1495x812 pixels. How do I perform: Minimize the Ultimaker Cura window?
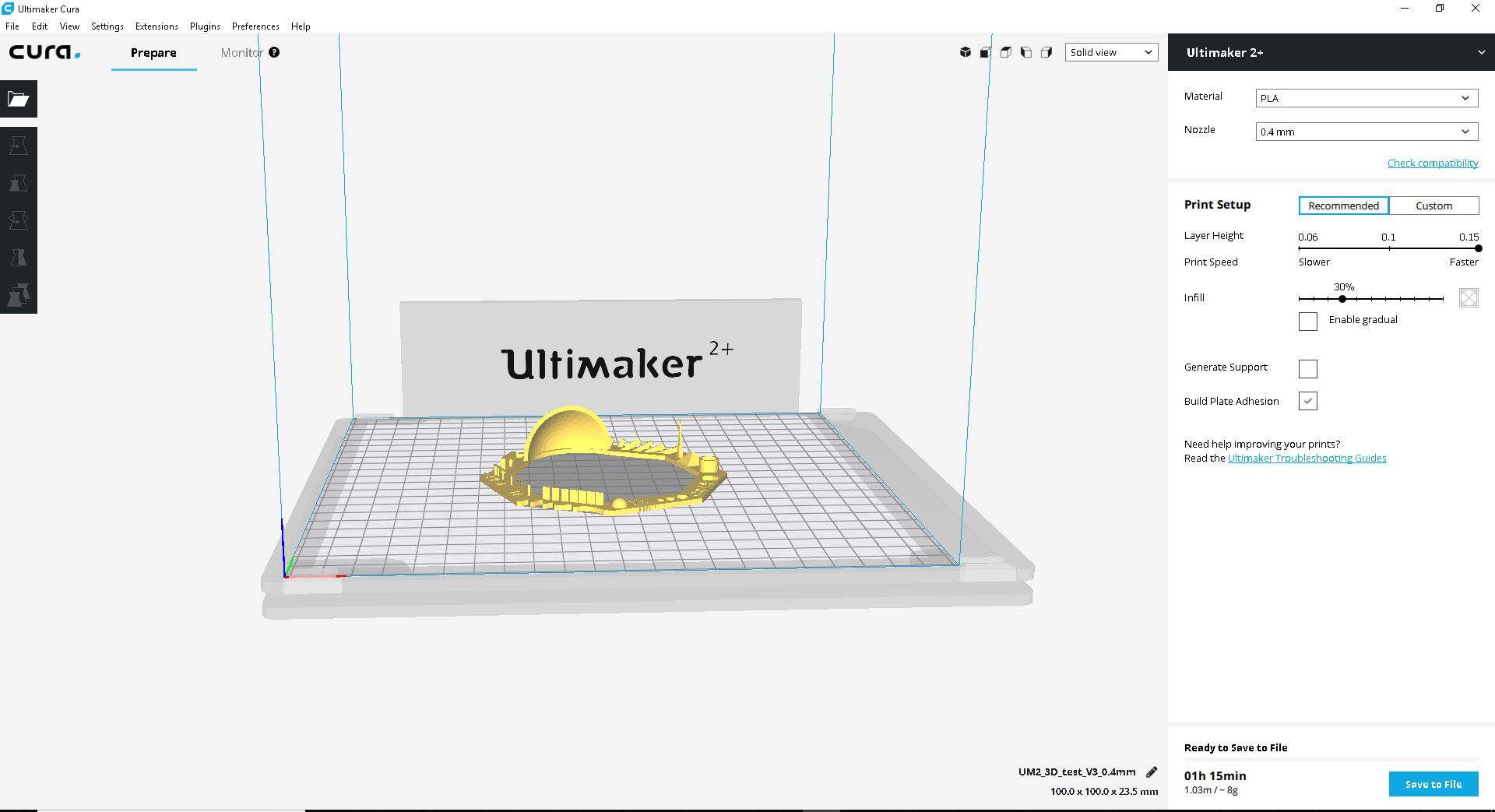pos(1405,9)
